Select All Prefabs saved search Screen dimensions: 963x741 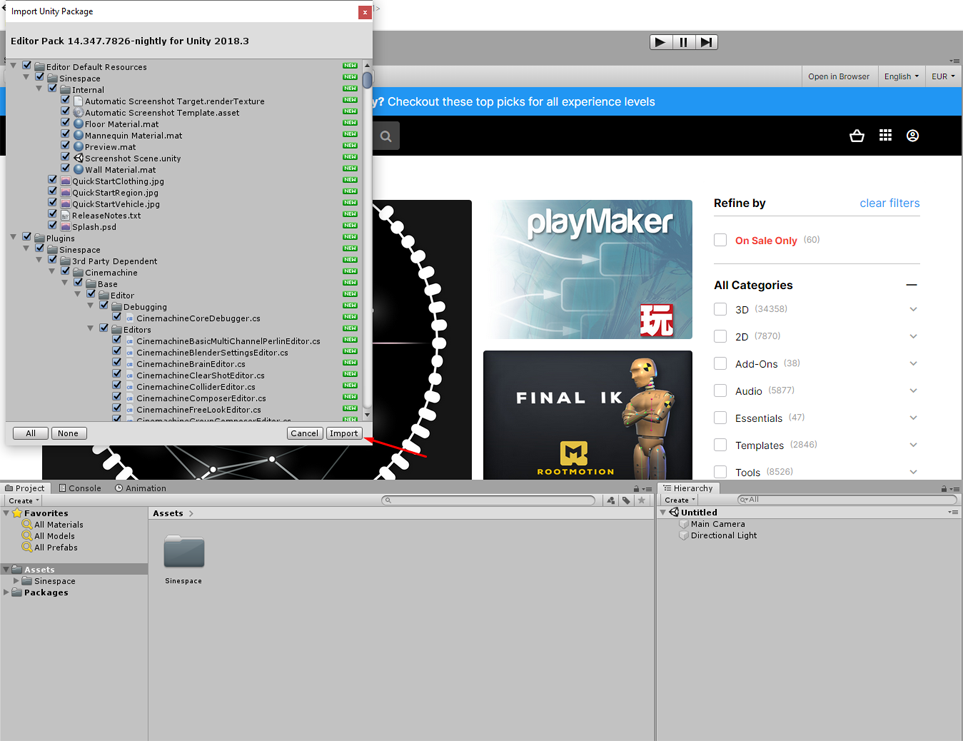point(50,548)
